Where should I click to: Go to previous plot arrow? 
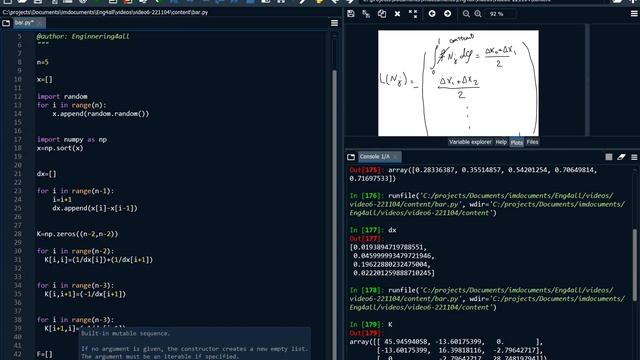432,14
